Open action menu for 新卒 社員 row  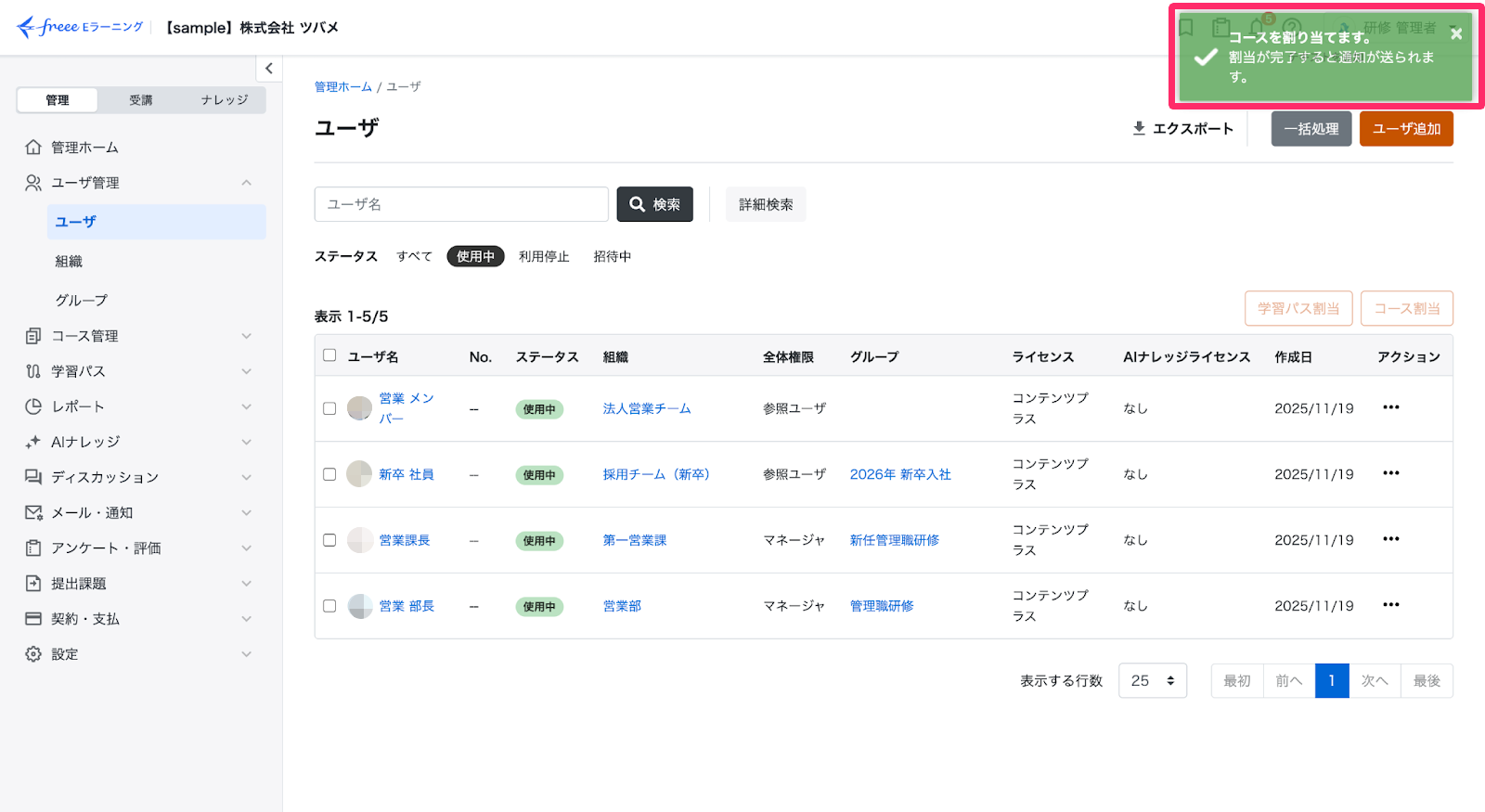click(1390, 473)
